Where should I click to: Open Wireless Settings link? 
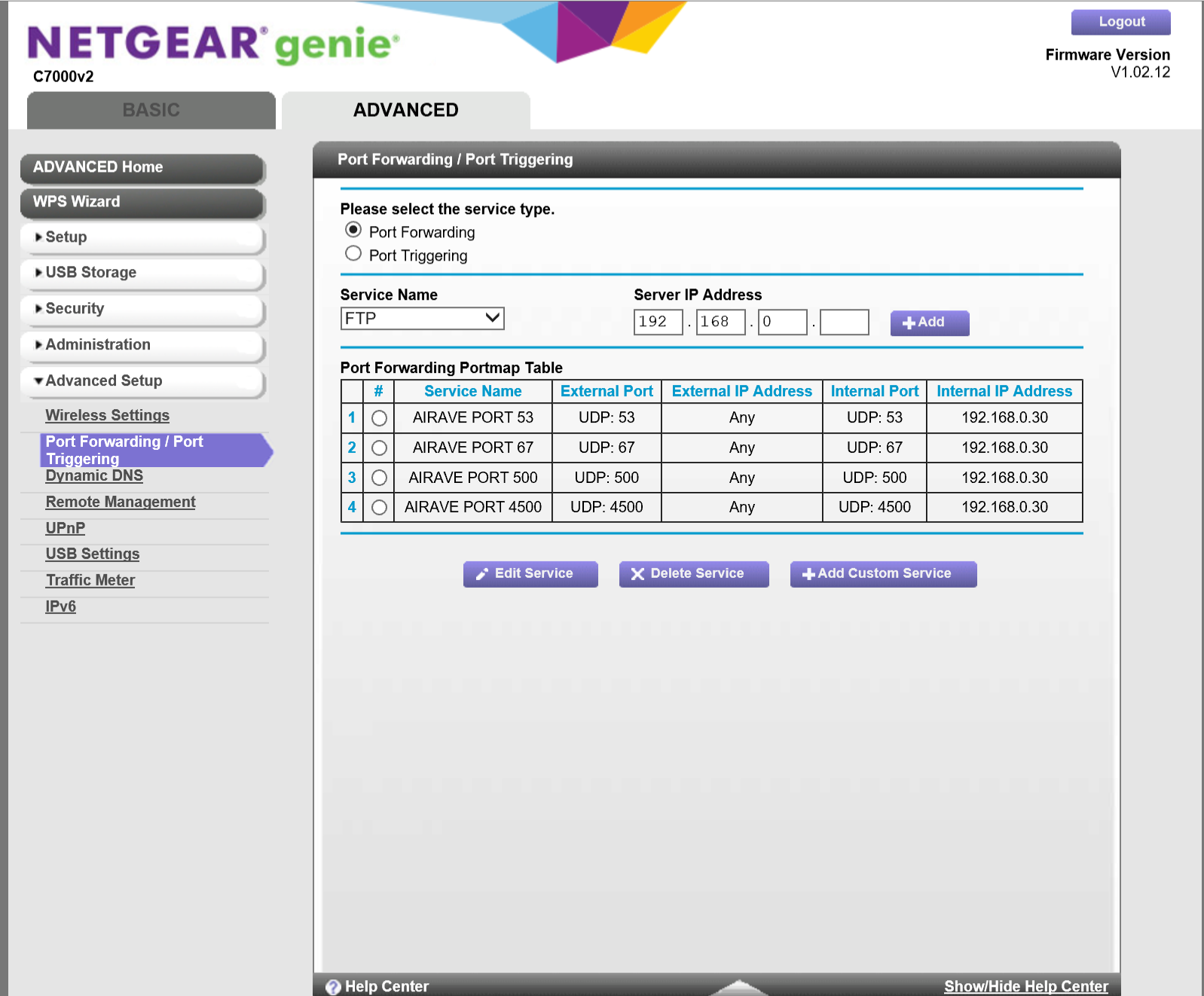(108, 415)
